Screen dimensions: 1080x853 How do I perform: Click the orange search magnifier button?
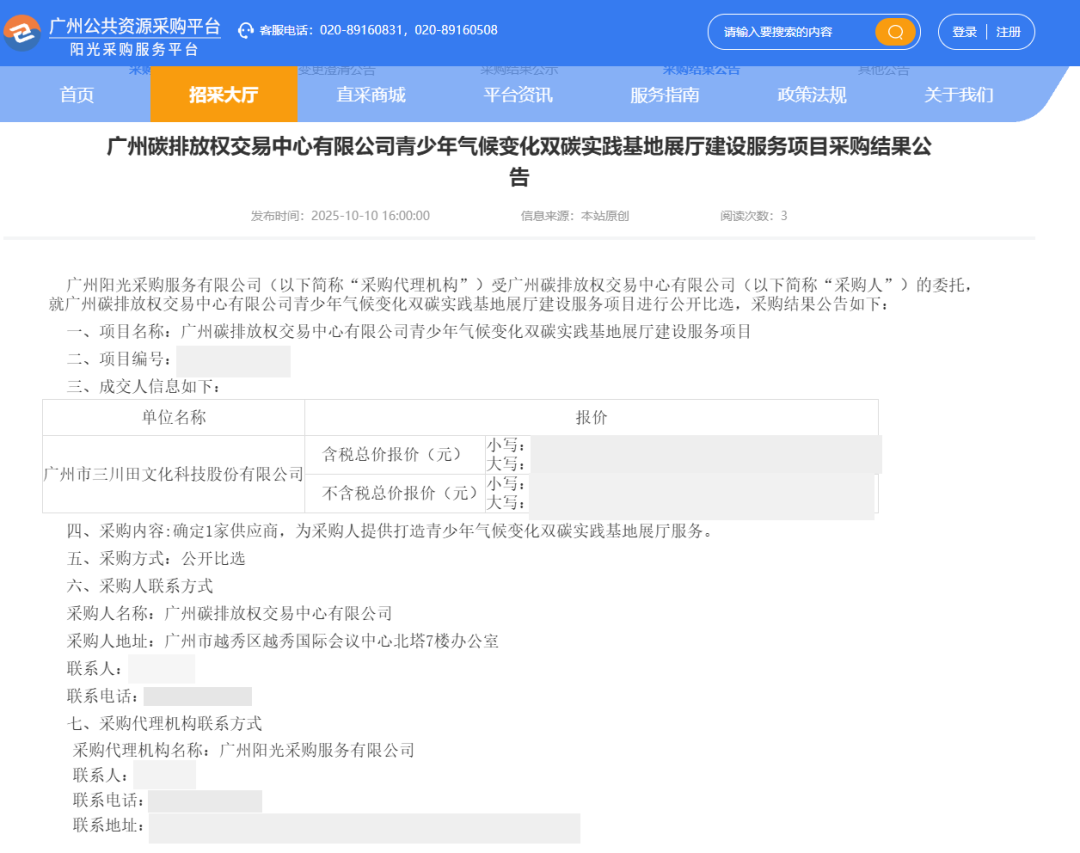click(x=895, y=32)
